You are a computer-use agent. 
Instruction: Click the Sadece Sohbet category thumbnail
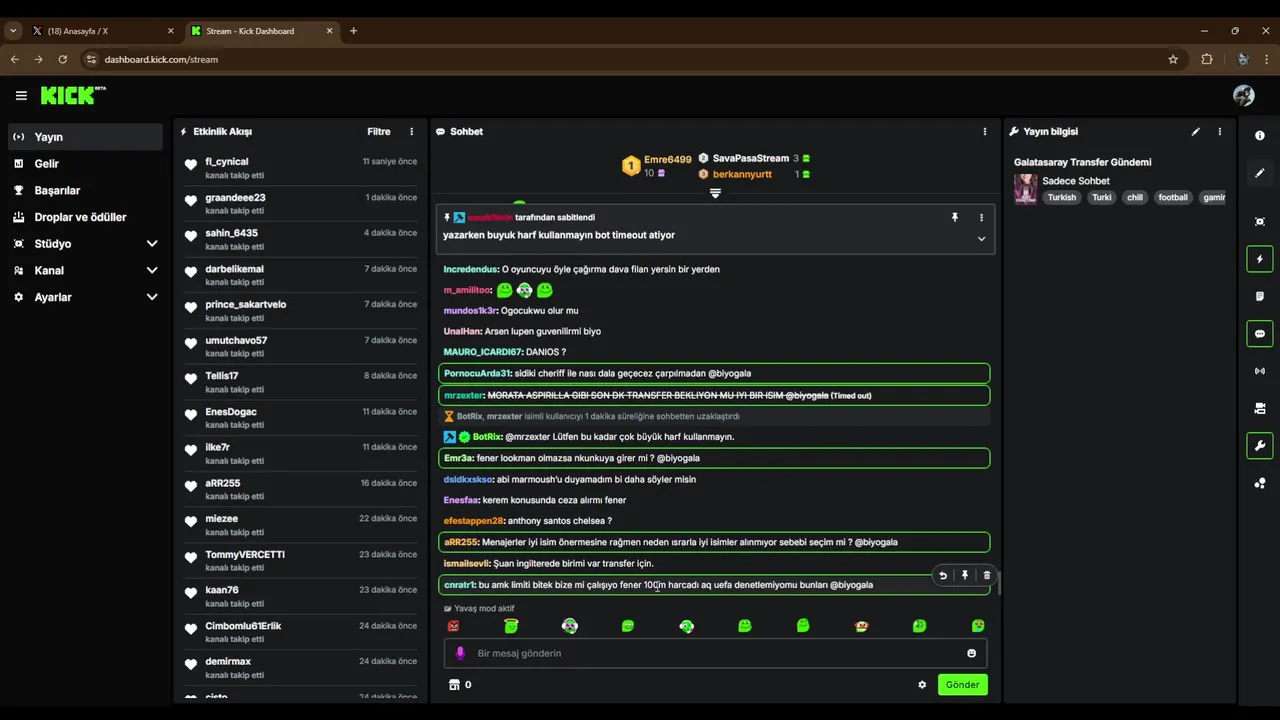pos(1025,189)
